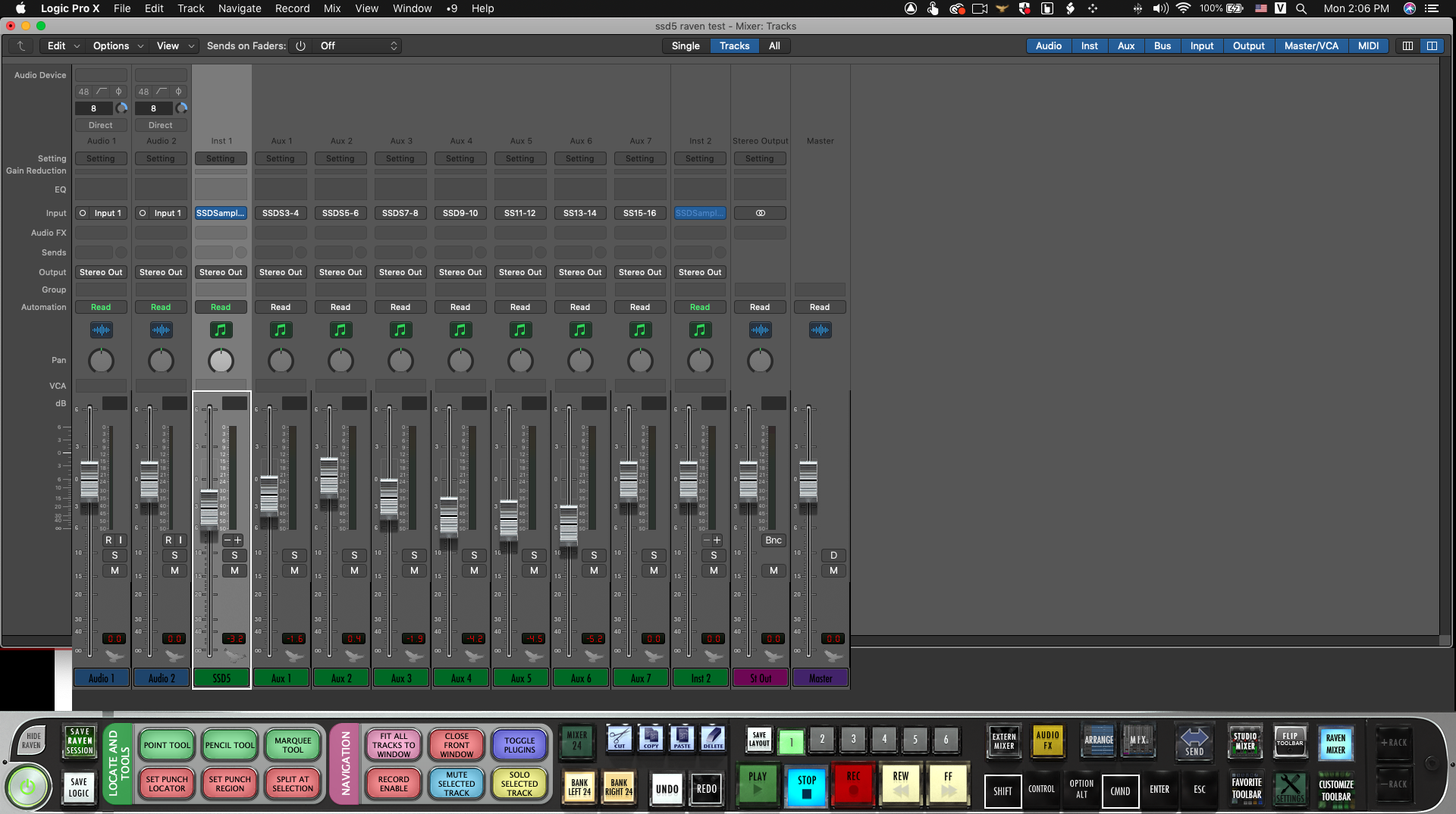Viewport: 1456px width, 814px height.
Task: Open the Track menu
Action: [190, 8]
